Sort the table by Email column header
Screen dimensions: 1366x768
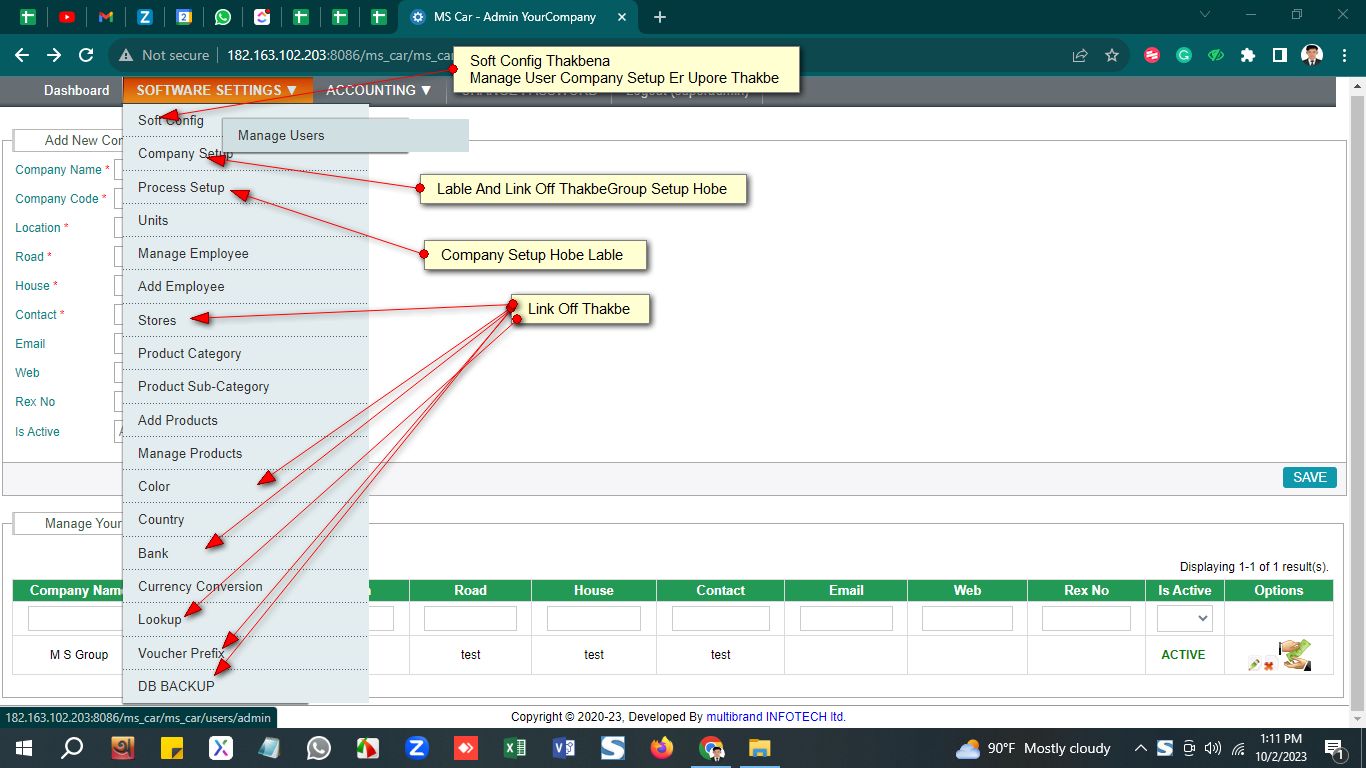846,591
